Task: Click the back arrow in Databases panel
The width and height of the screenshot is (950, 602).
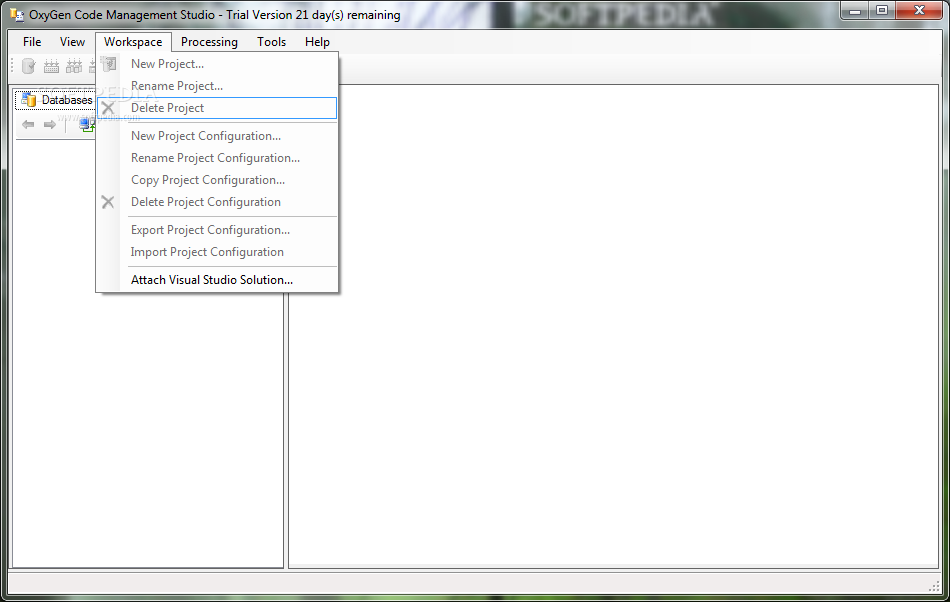Action: [28, 124]
